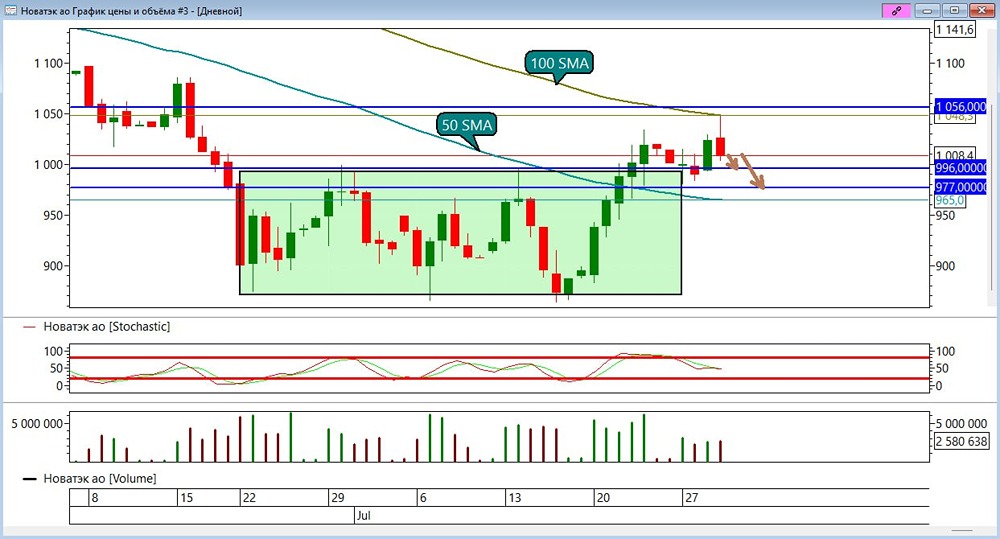Click date 13 on the time axis

(x=515, y=498)
